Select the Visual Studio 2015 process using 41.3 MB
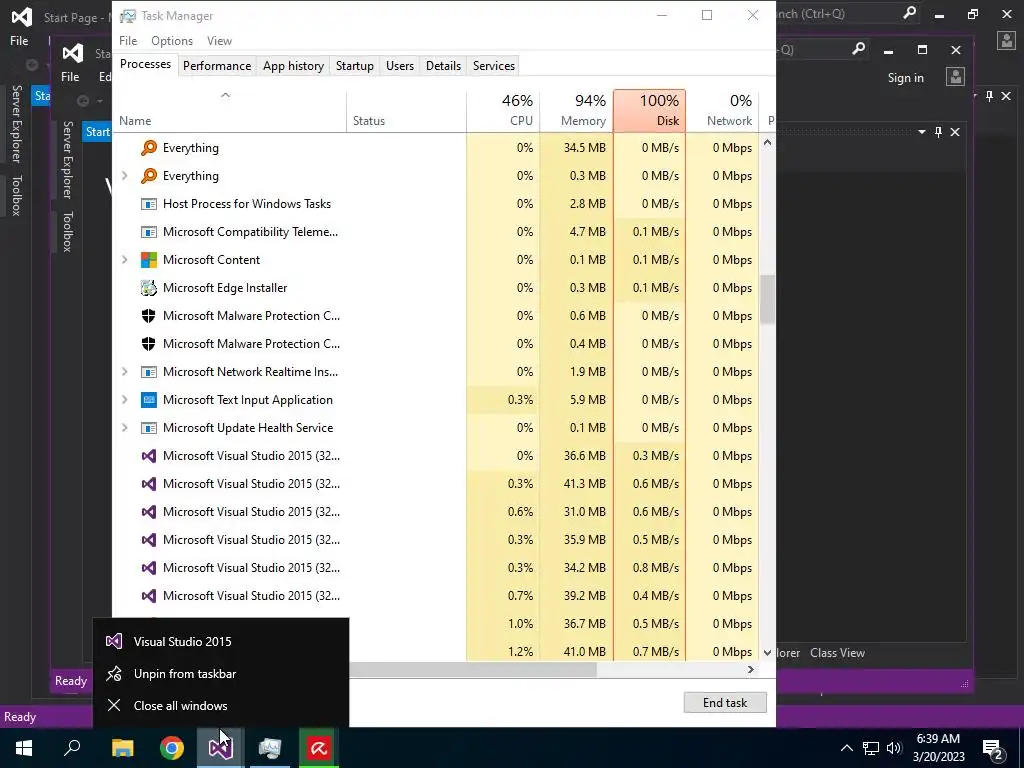Image resolution: width=1024 pixels, height=768 pixels. [436, 484]
